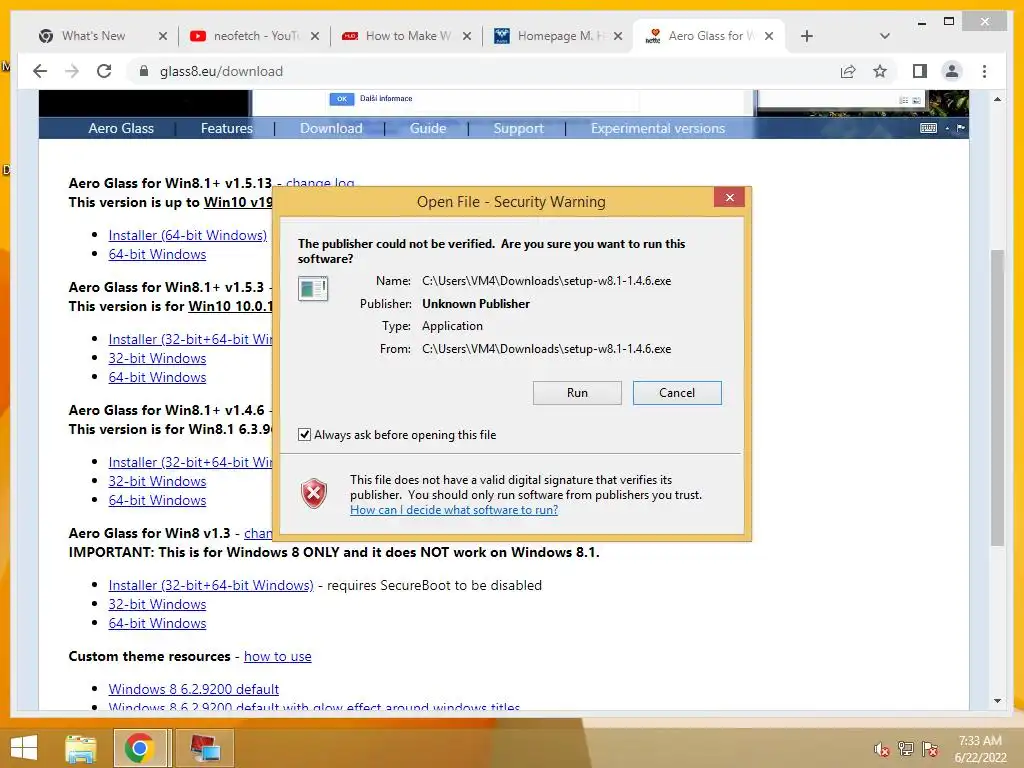Click Run in the Security Warning dialog
Screen dimensions: 1024x768
(577, 392)
